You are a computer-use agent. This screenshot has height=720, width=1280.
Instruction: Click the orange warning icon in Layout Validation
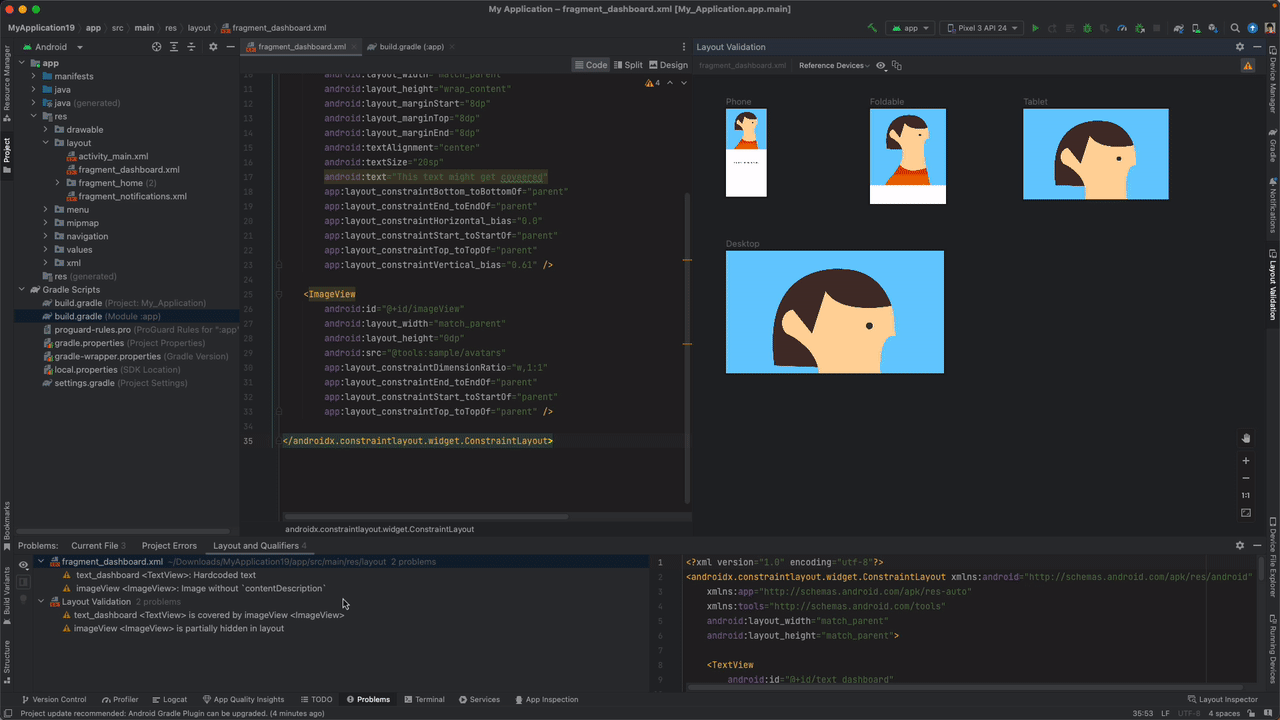[1247, 66]
